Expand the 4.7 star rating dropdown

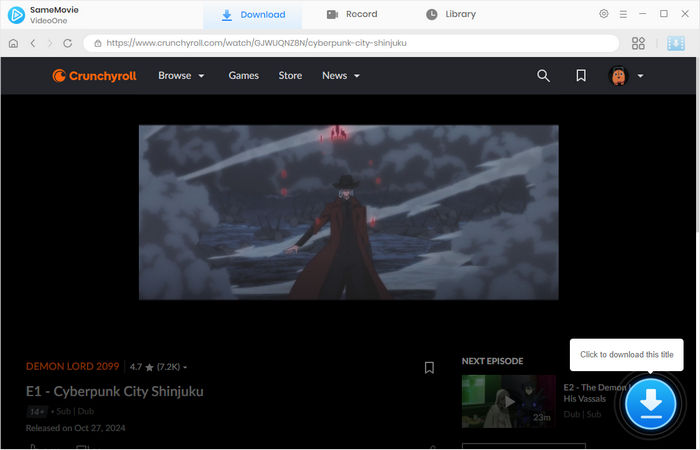(x=158, y=367)
